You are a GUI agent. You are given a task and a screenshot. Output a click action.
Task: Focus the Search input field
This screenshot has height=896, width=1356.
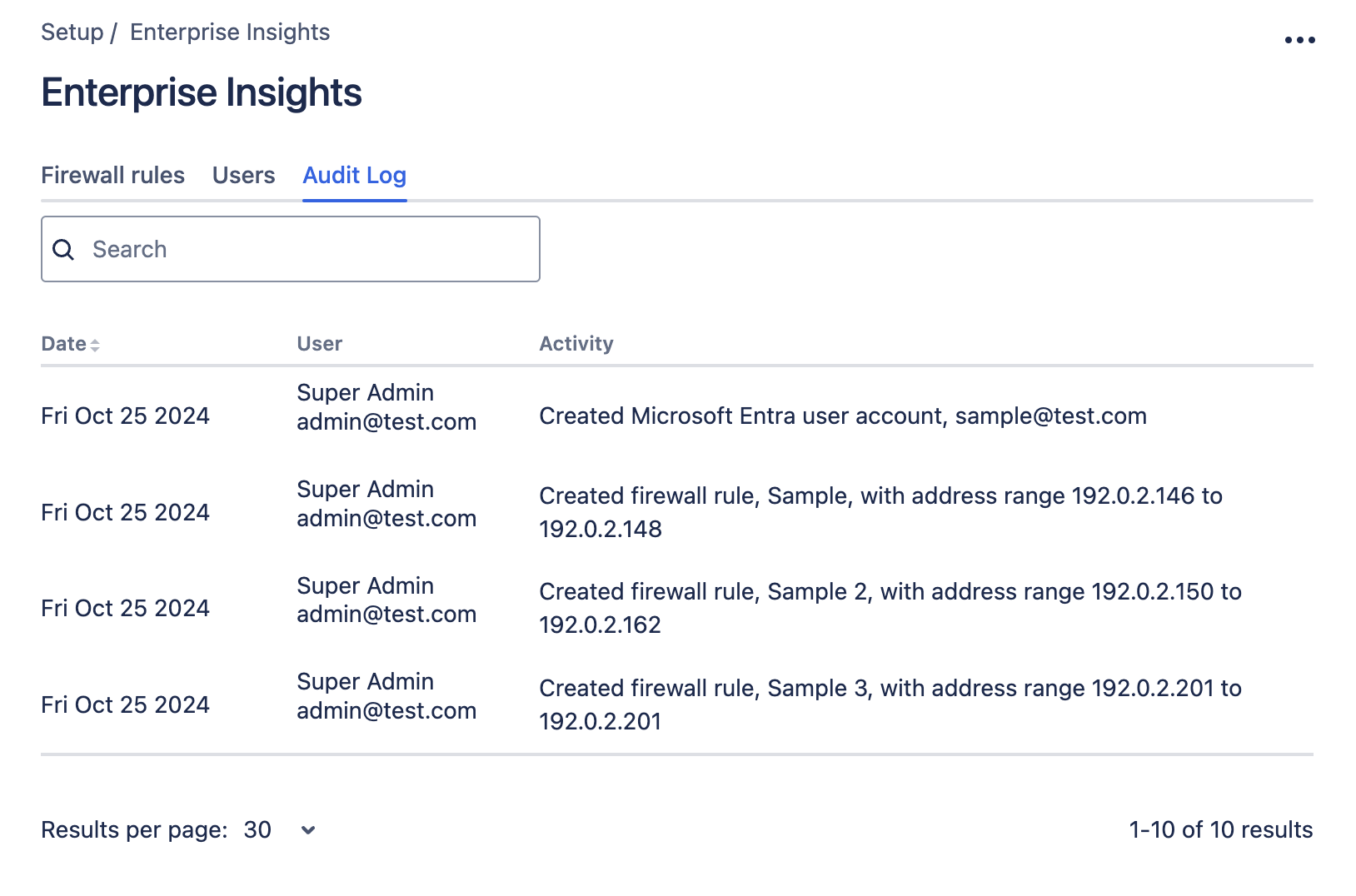point(308,250)
